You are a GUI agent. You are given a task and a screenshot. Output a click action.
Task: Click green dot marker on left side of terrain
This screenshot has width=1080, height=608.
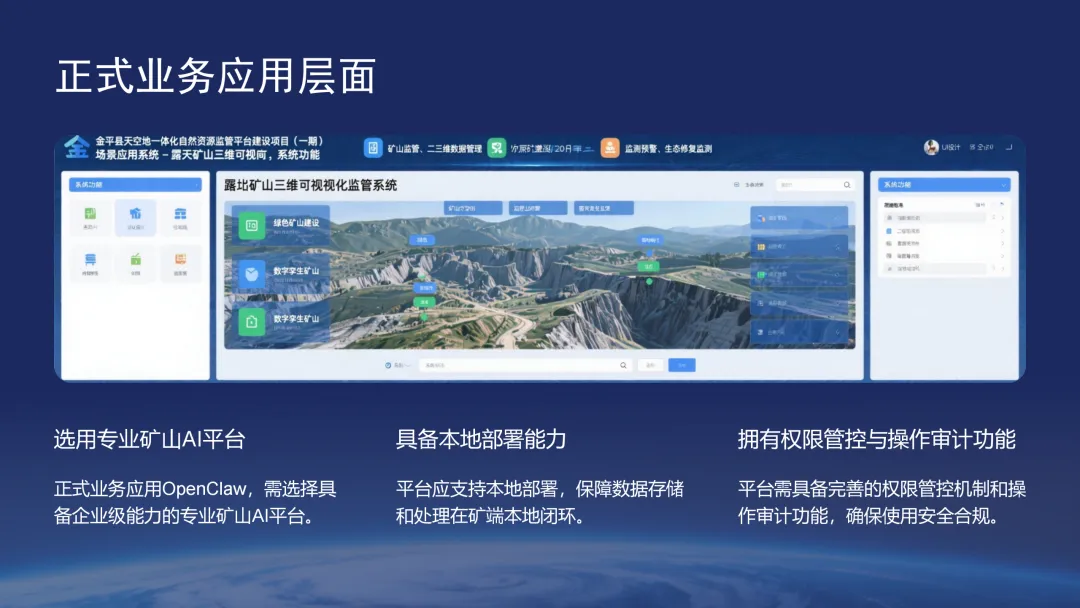pos(424,317)
